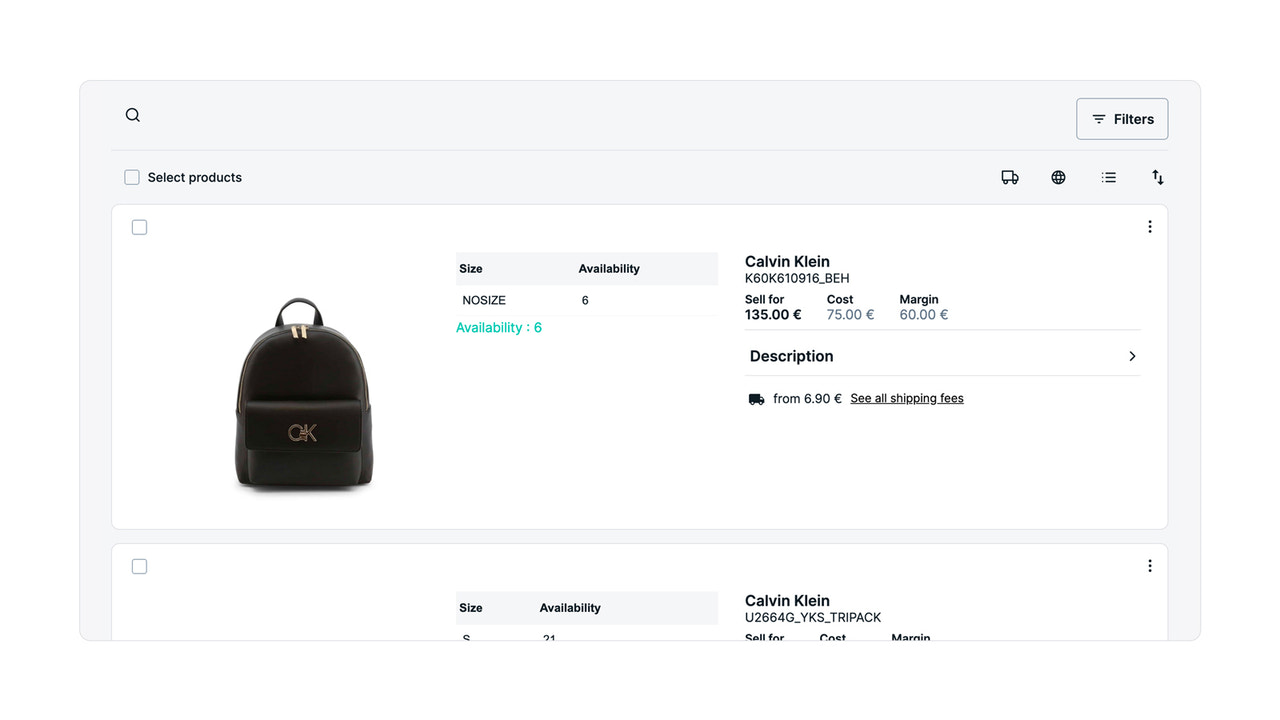The image size is (1280, 720).
Task: Open the Filters panel
Action: 1122,118
